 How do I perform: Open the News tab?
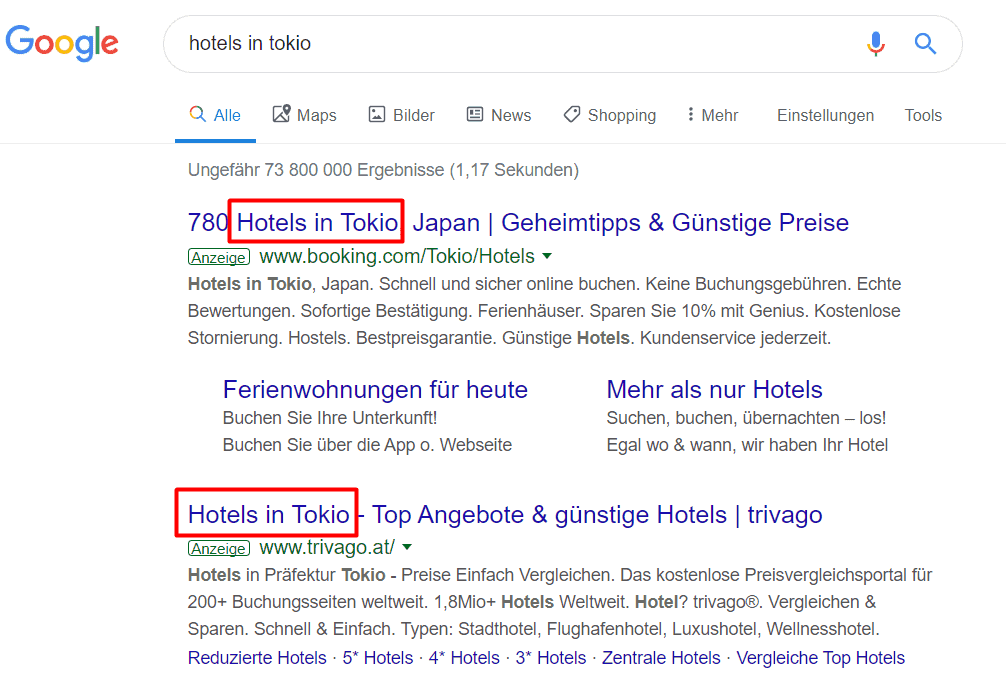499,115
